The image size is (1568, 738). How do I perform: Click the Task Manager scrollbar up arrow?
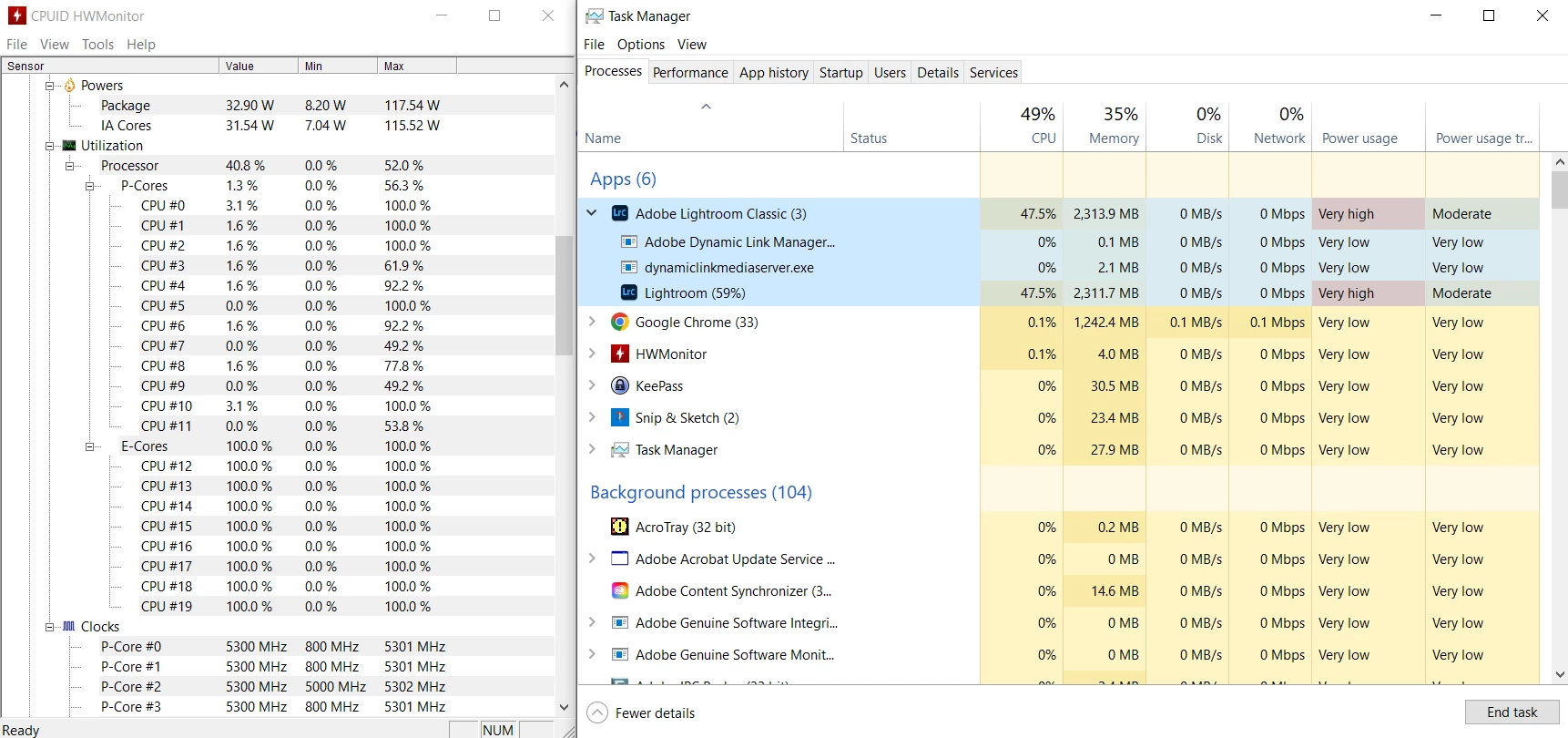(x=1560, y=161)
